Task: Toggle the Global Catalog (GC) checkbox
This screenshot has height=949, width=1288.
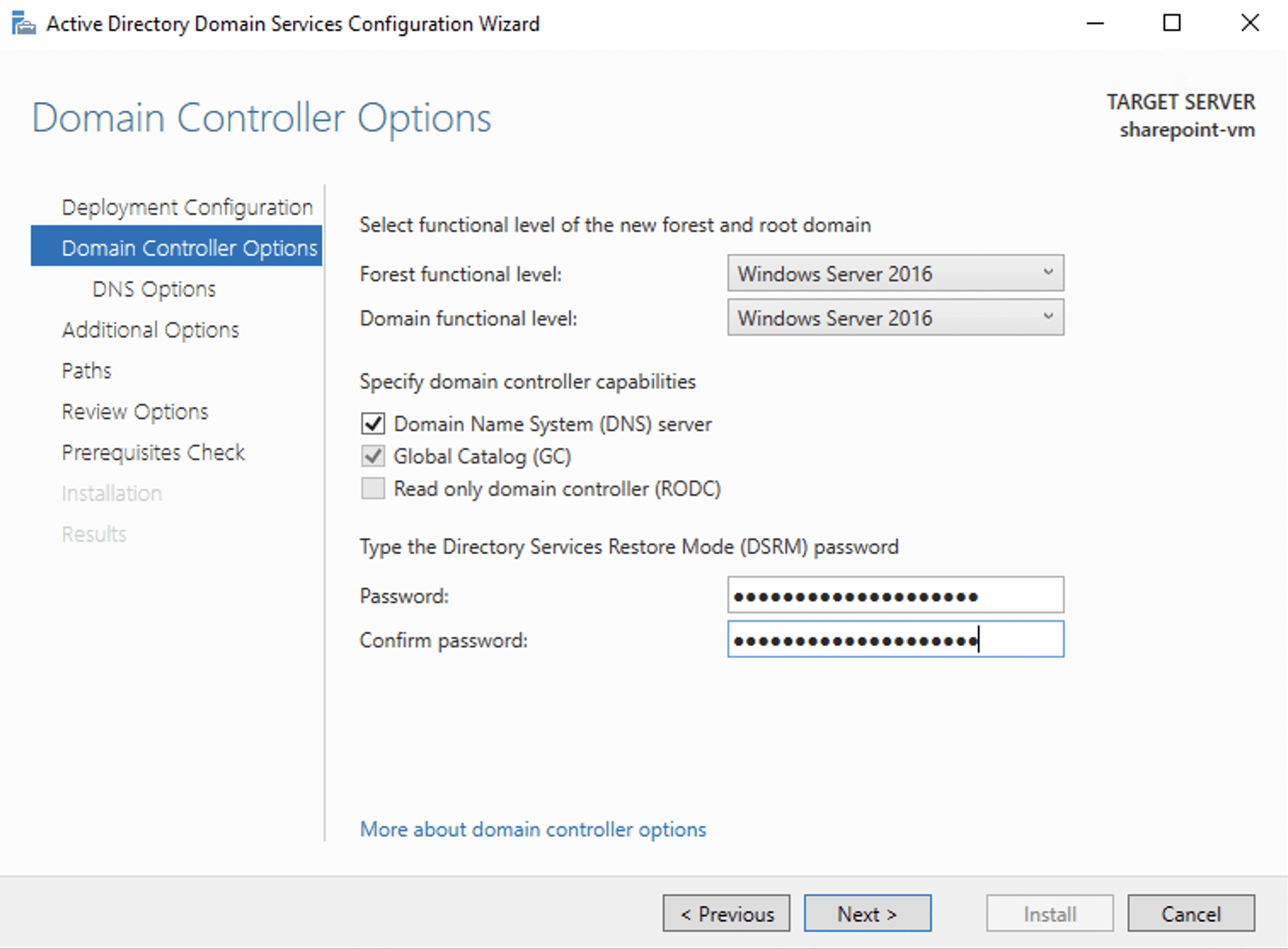Action: (373, 456)
